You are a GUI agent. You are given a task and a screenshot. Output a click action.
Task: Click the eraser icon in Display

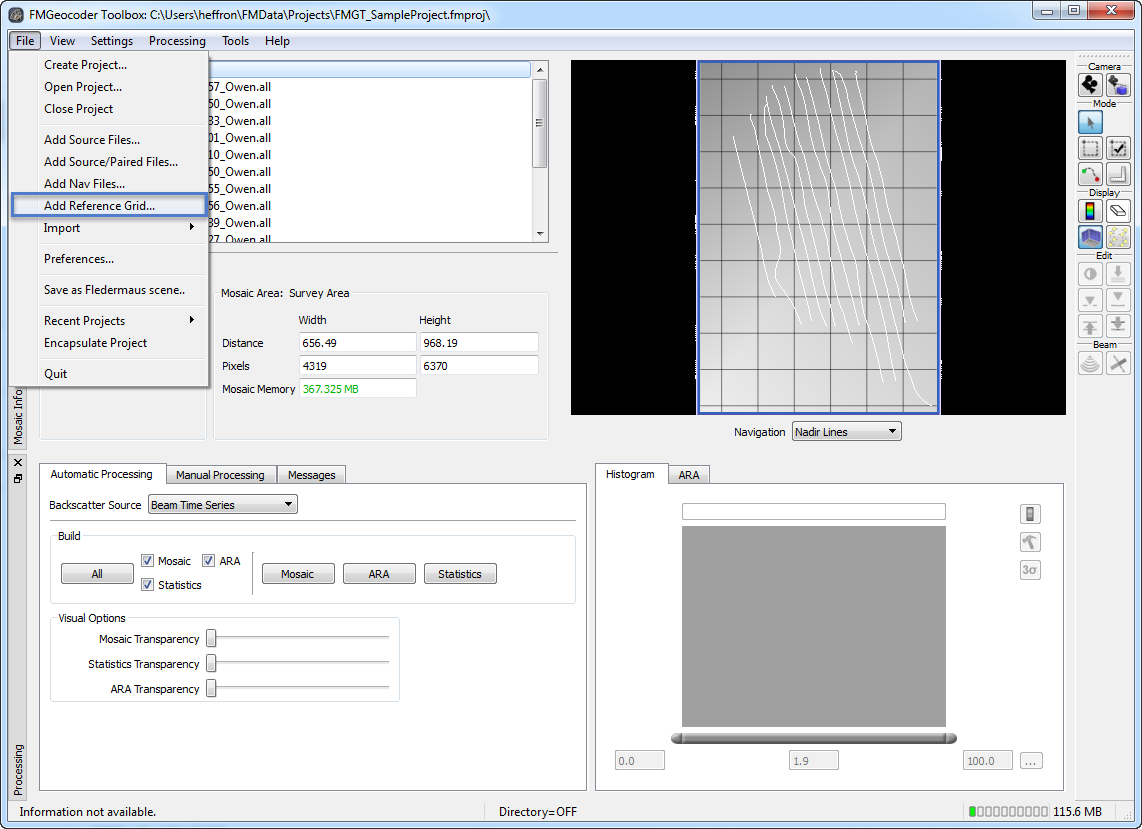coord(1118,211)
